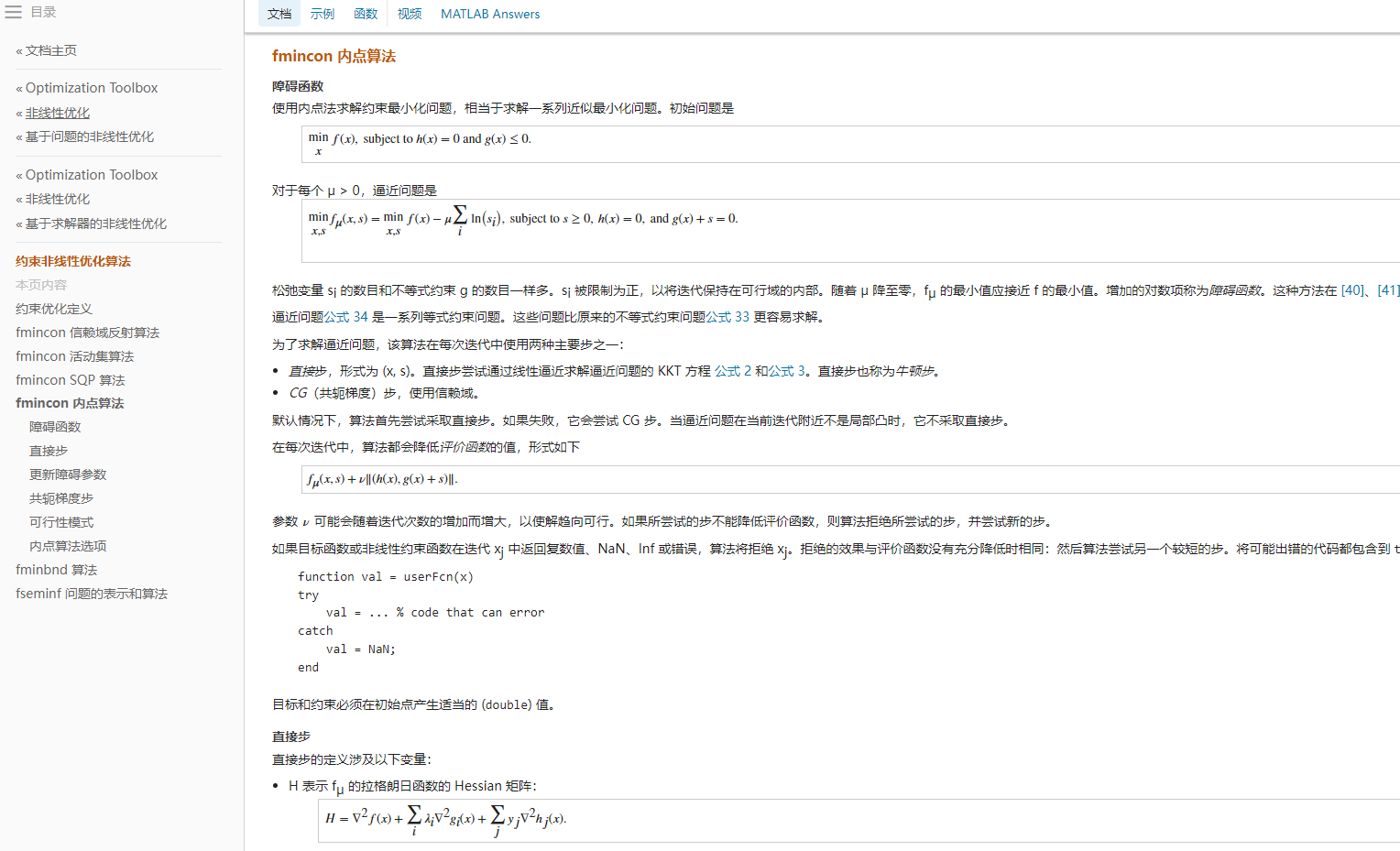Go to fmincon SQP 算法 section
This screenshot has width=1400, height=851.
pos(70,380)
